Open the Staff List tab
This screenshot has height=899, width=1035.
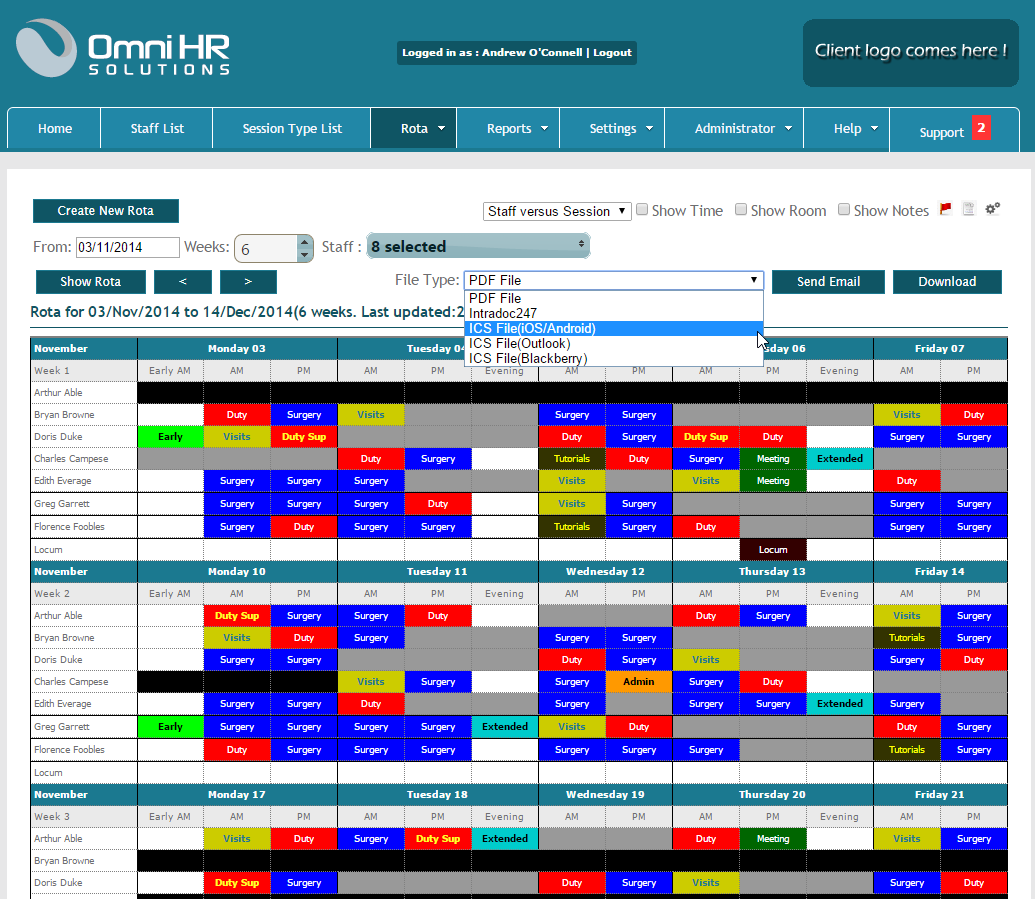pyautogui.click(x=157, y=129)
